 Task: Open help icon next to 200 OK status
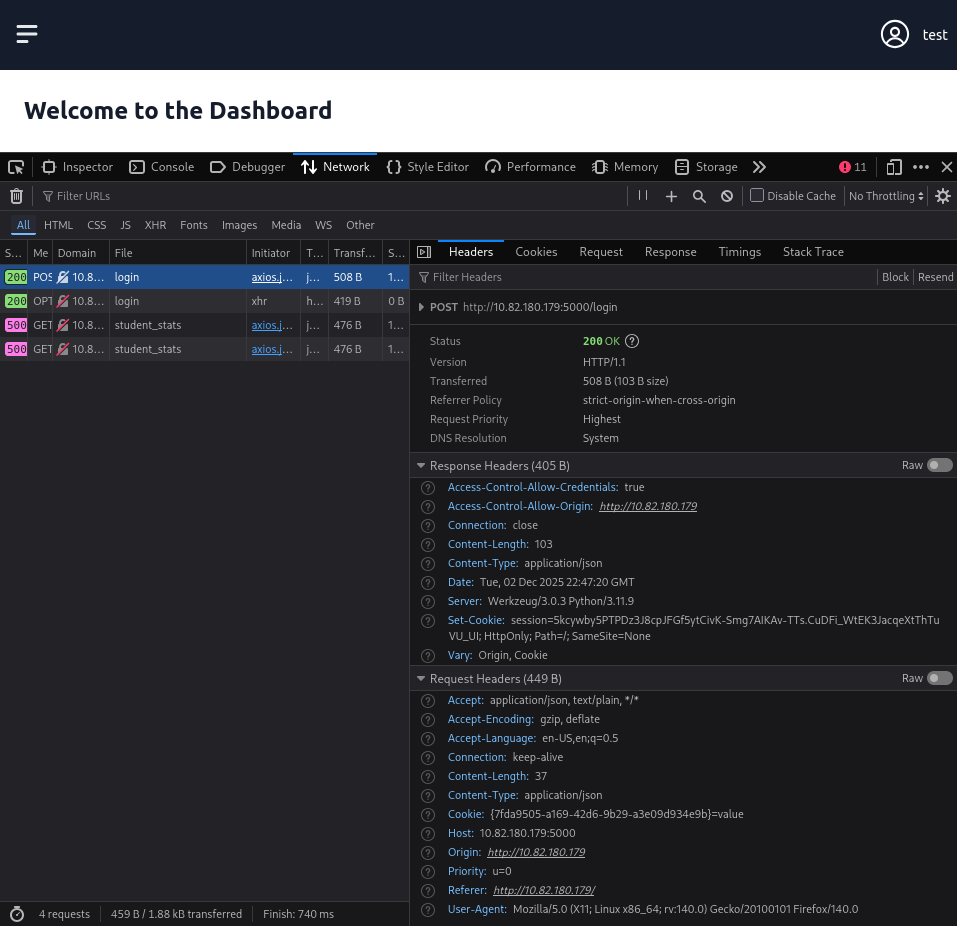pyautogui.click(x=632, y=341)
